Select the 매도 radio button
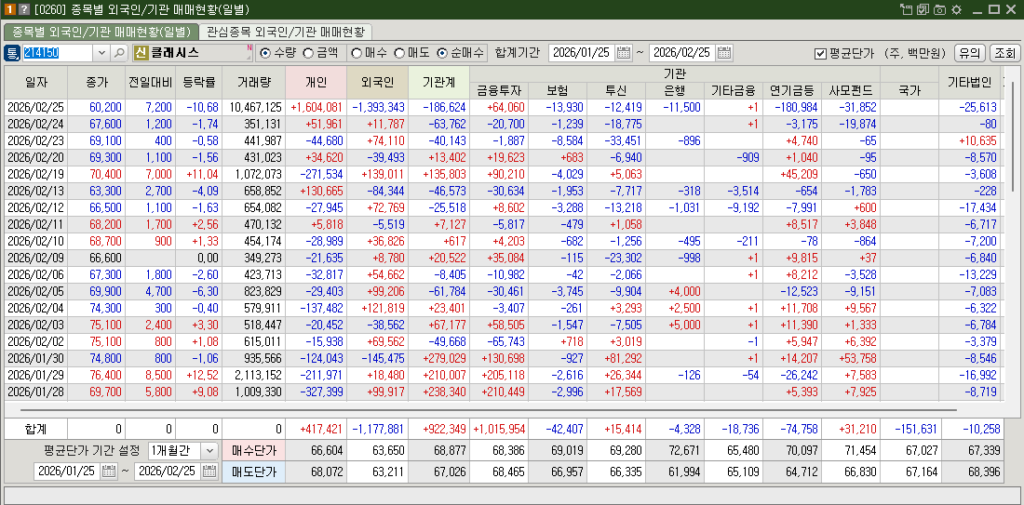 [x=398, y=53]
